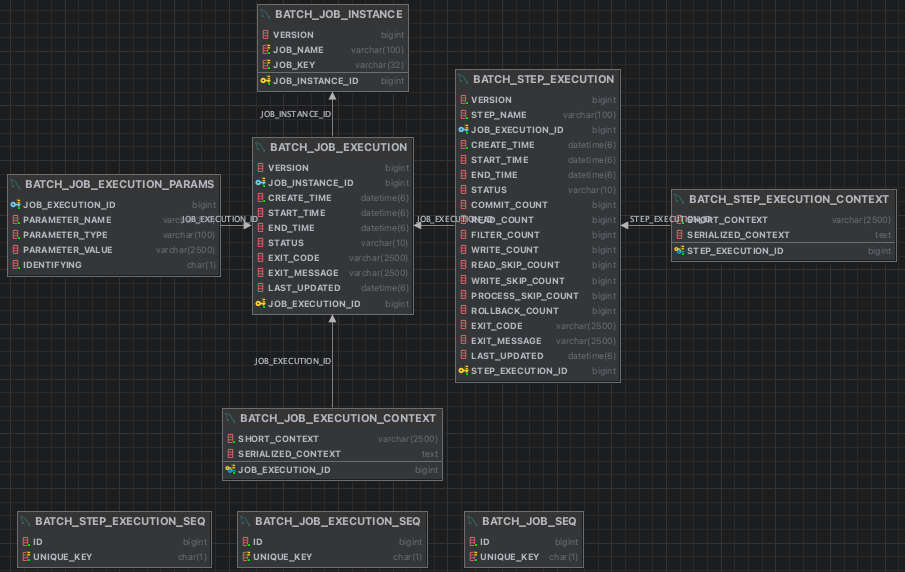Click the JOB_INSTANCE_ID relationship label
This screenshot has width=905, height=572.
tap(296, 114)
